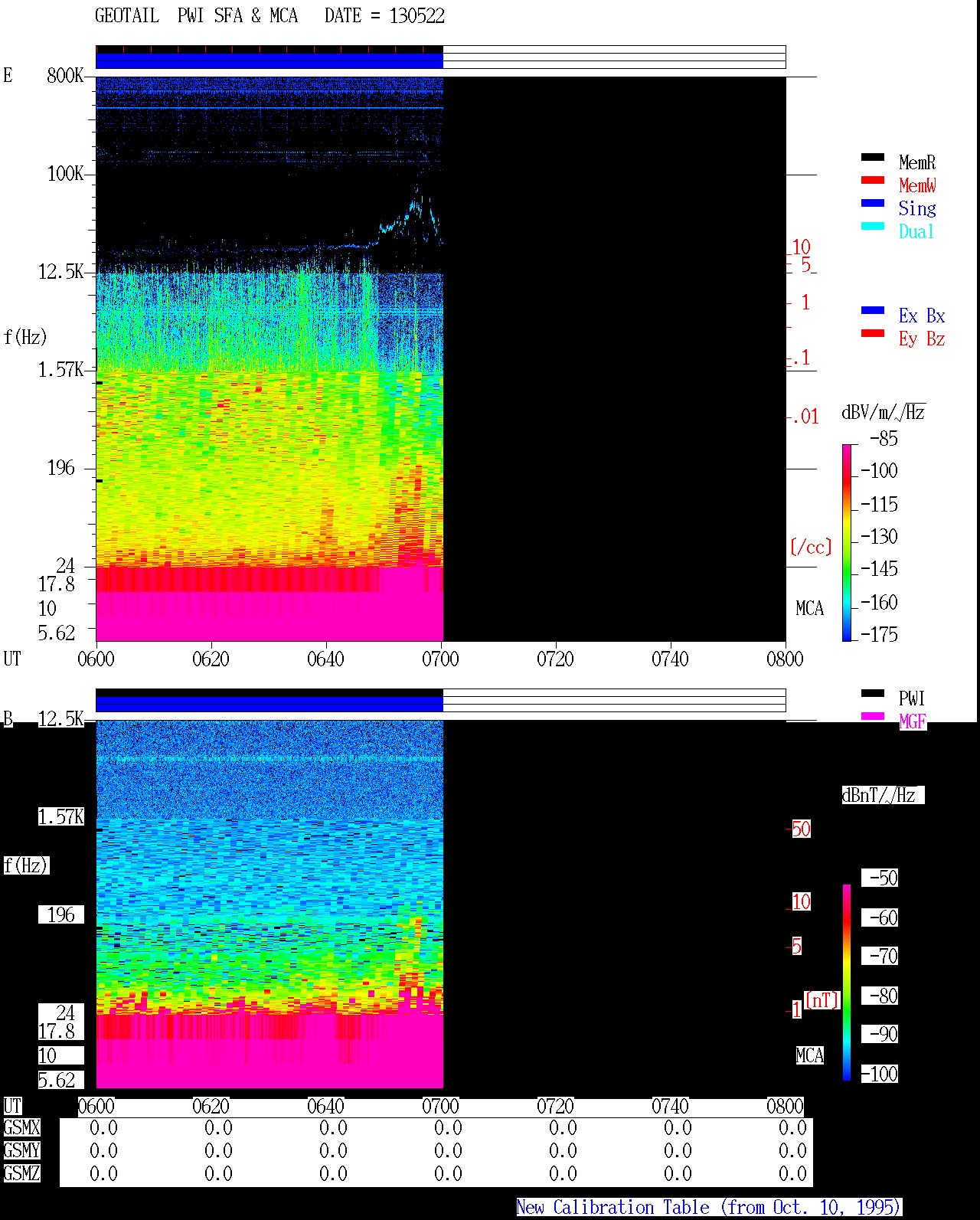Click the red MemW legend swatch
980x1220 pixels.
point(872,180)
